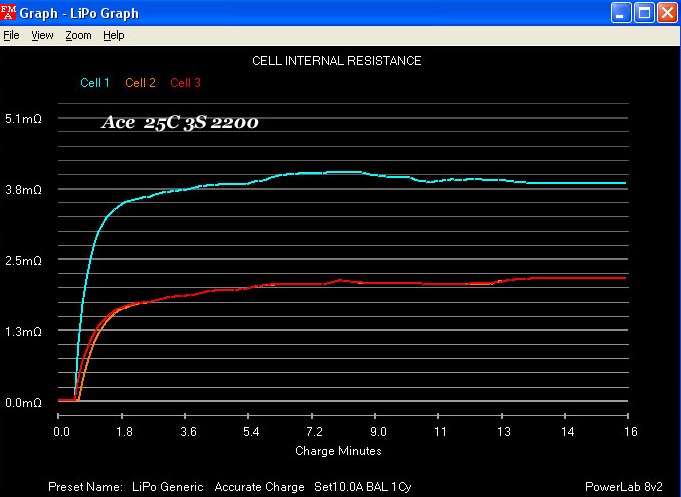Image resolution: width=681 pixels, height=497 pixels.
Task: Click the 13 minutes axis tick label
Action: tap(504, 431)
